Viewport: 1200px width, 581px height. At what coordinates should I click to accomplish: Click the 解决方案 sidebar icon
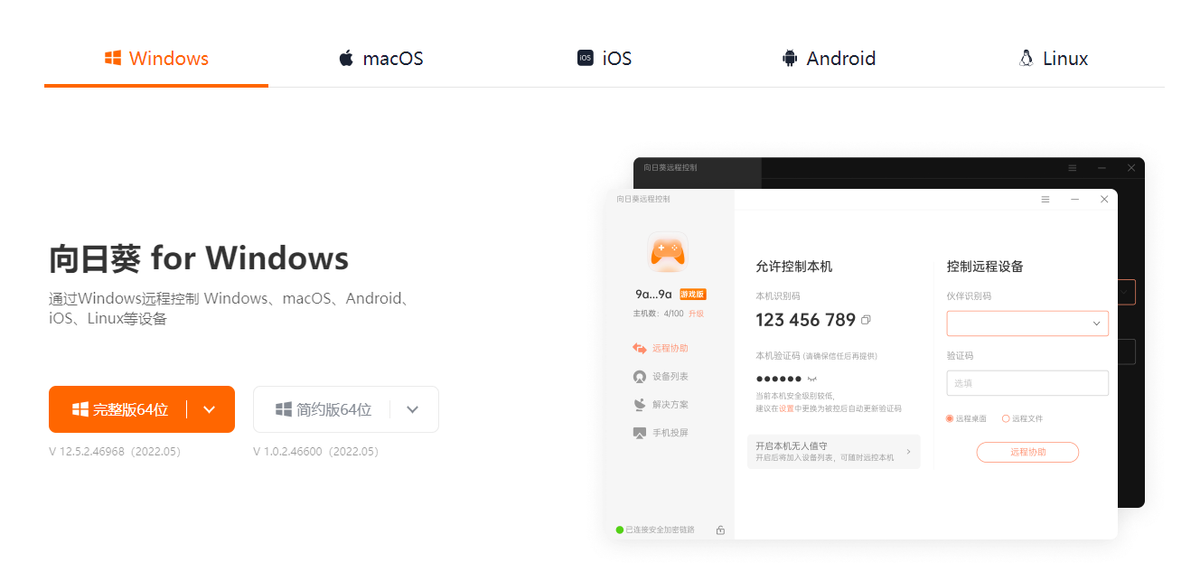[x=640, y=405]
